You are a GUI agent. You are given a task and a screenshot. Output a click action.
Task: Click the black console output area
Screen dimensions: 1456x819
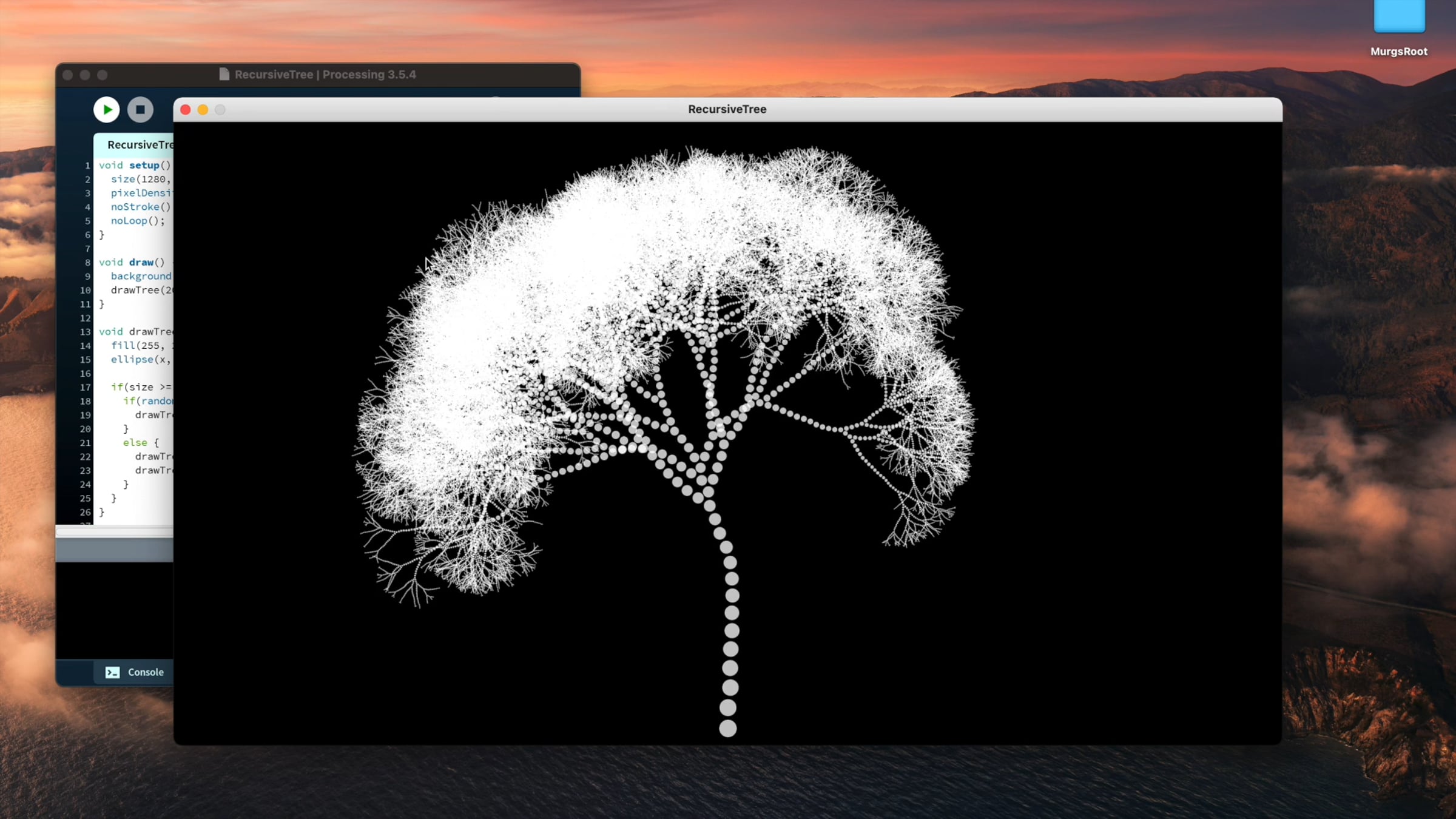click(x=114, y=610)
